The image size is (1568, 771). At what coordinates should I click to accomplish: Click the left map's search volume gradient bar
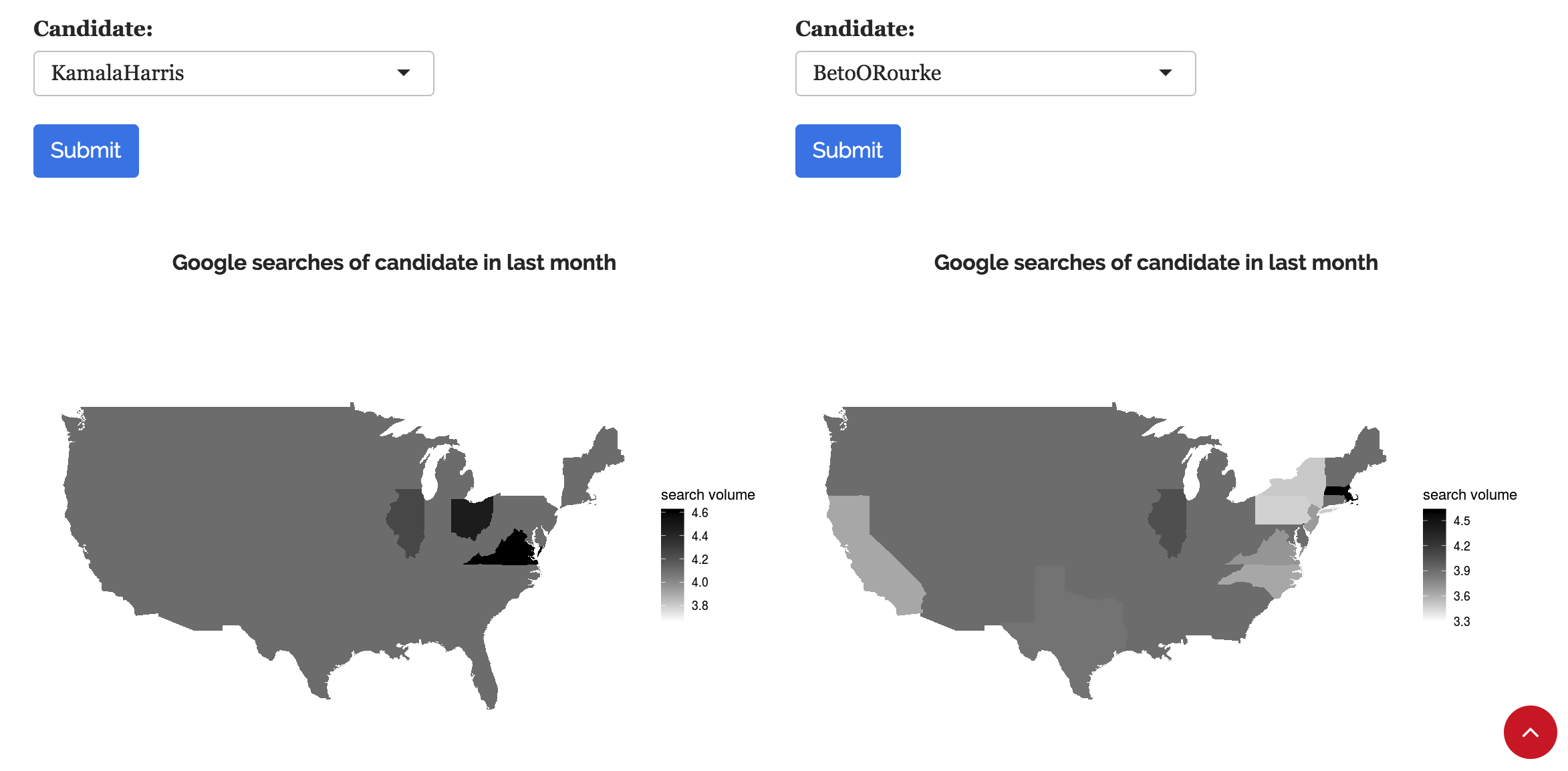[x=672, y=565]
